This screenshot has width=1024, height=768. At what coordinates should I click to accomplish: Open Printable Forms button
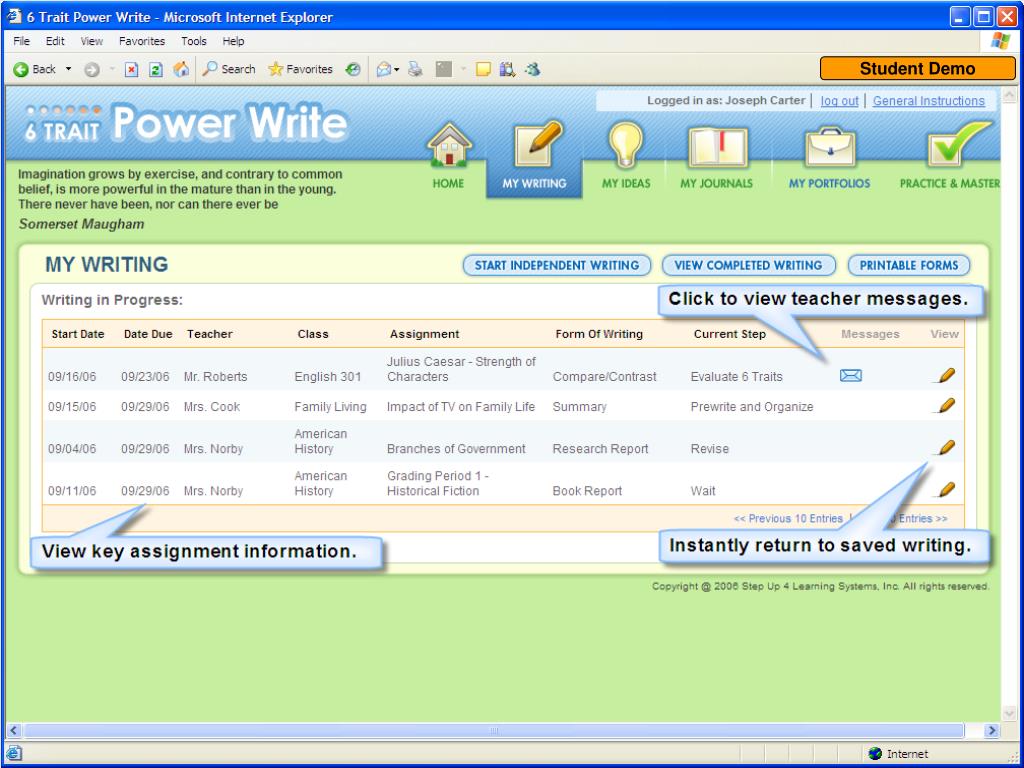point(909,265)
